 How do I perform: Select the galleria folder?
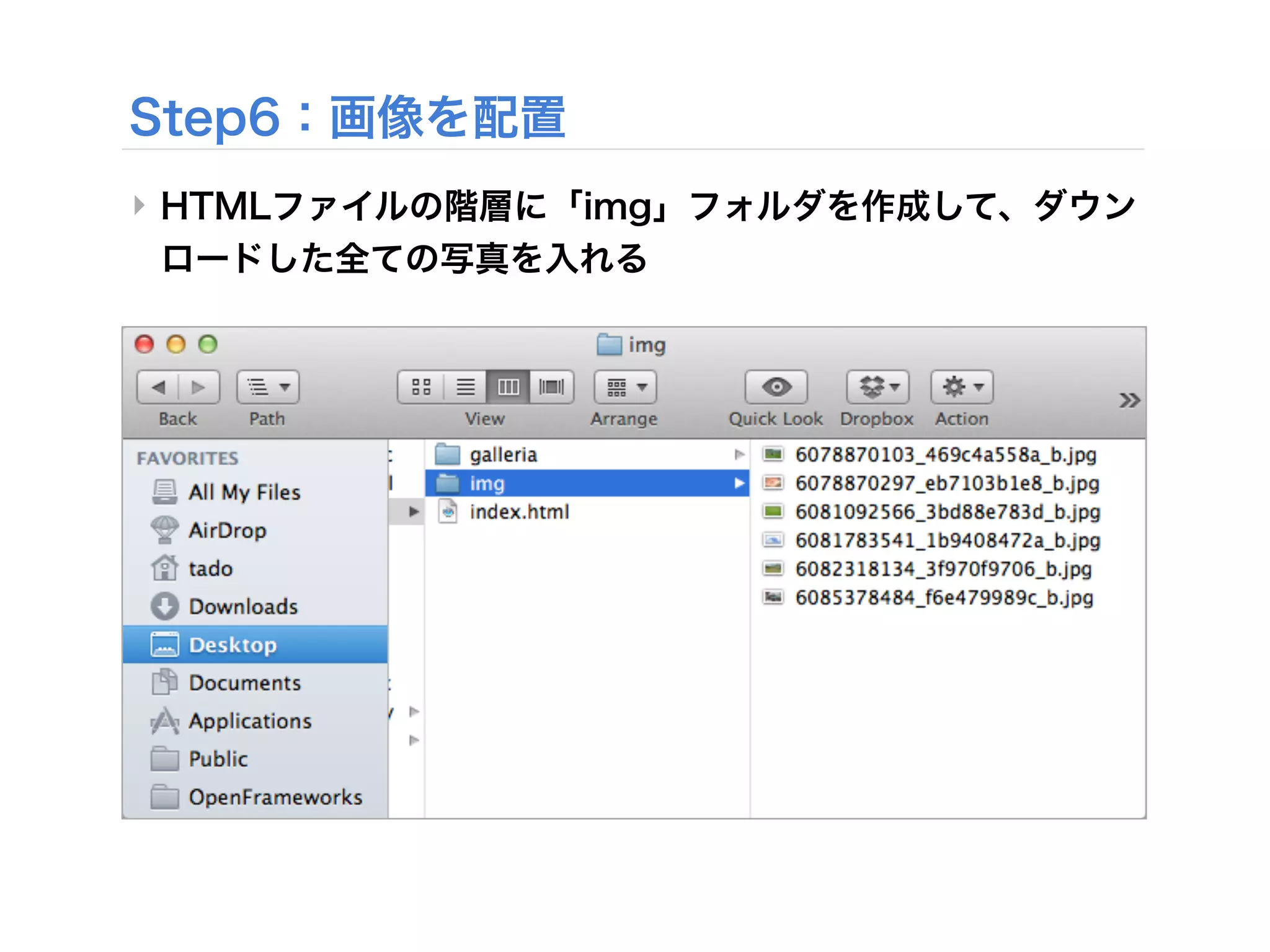point(503,455)
